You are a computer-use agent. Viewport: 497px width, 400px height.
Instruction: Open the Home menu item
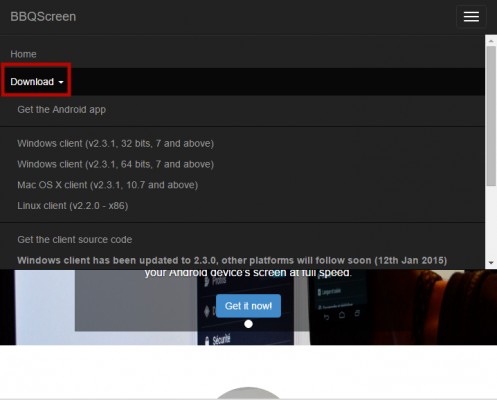[23, 54]
